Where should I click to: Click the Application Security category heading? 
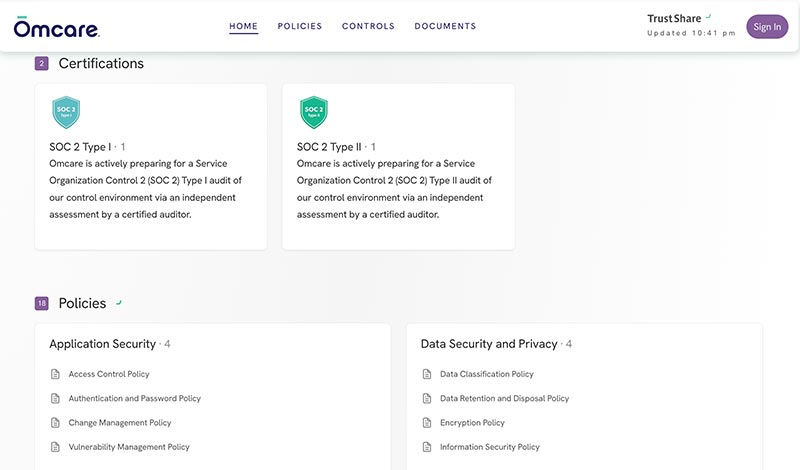[102, 344]
